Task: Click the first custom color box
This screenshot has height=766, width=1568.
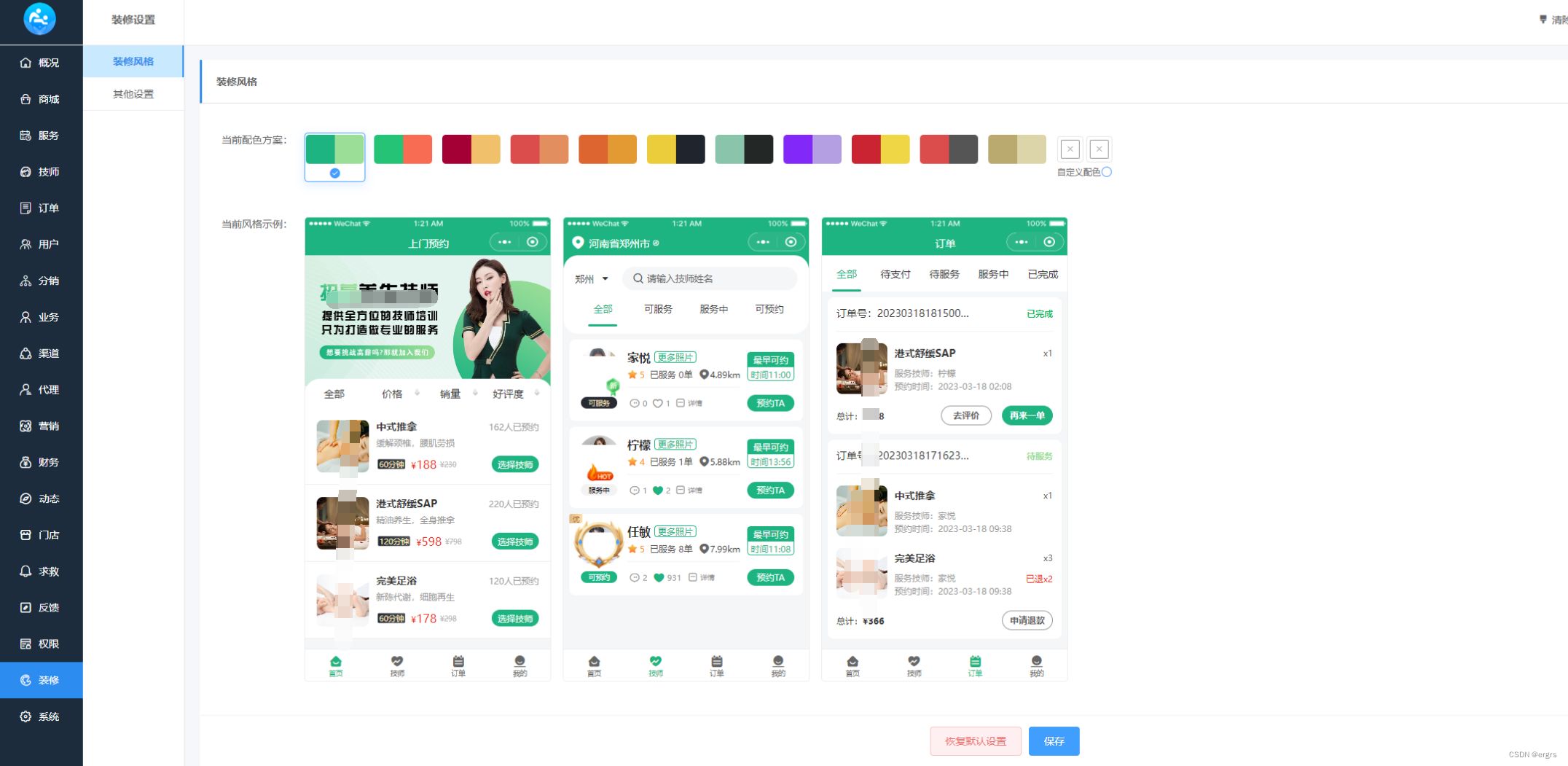Action: pos(1070,149)
